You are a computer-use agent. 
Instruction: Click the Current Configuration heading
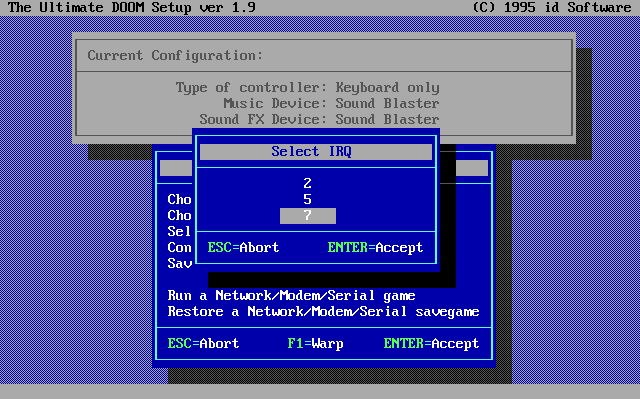pos(175,55)
